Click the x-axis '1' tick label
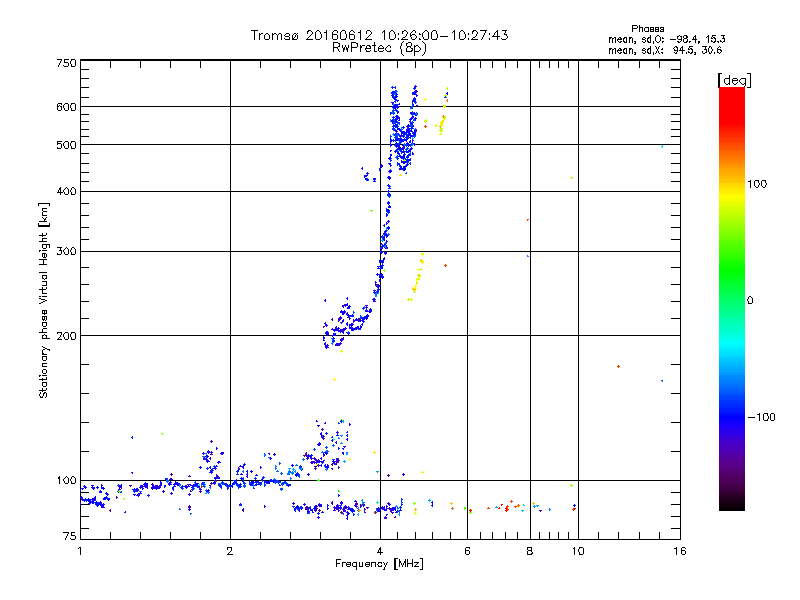Image resolution: width=800 pixels, height=600 pixels. [x=80, y=551]
